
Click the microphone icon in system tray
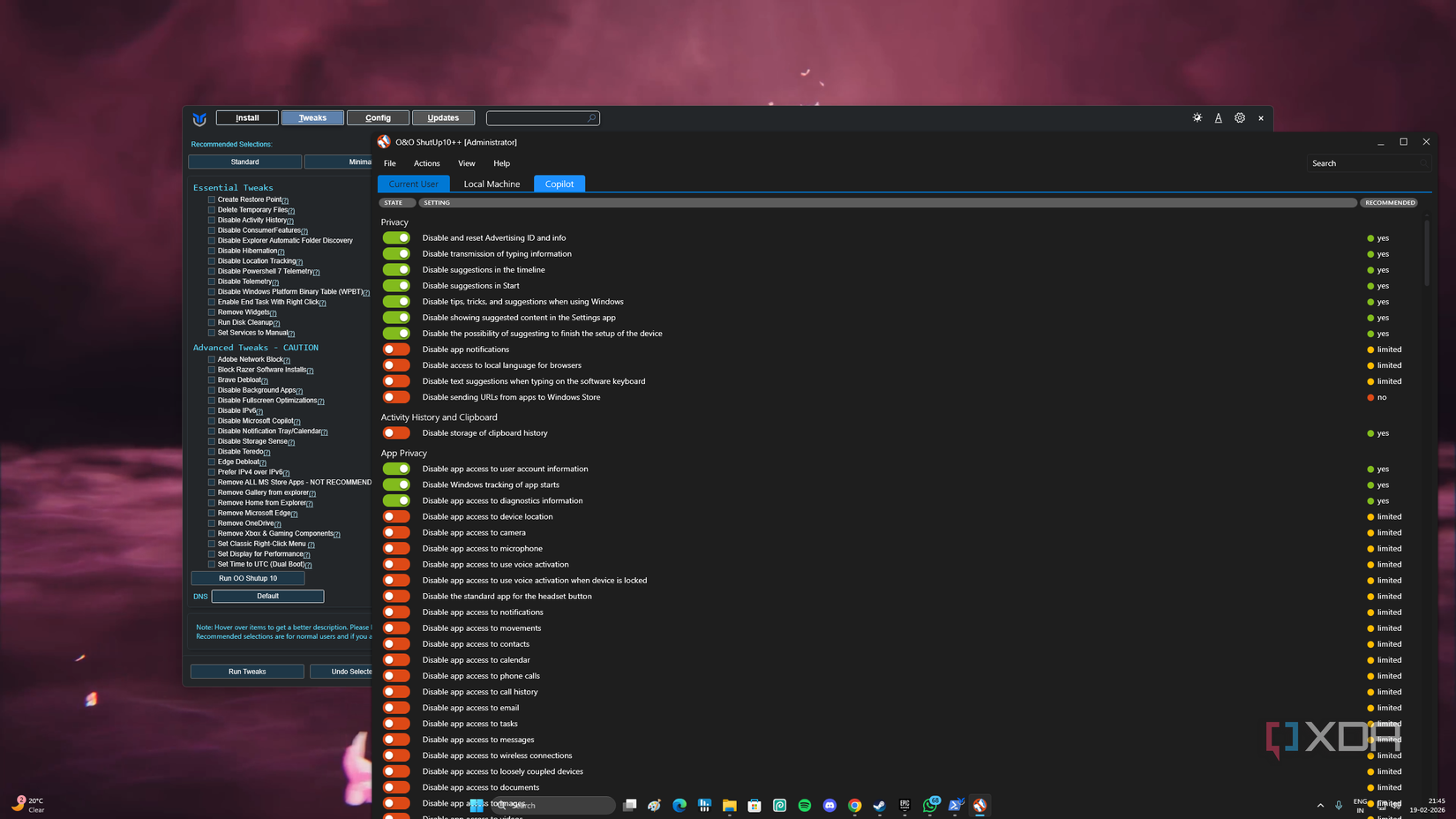pyautogui.click(x=1339, y=805)
